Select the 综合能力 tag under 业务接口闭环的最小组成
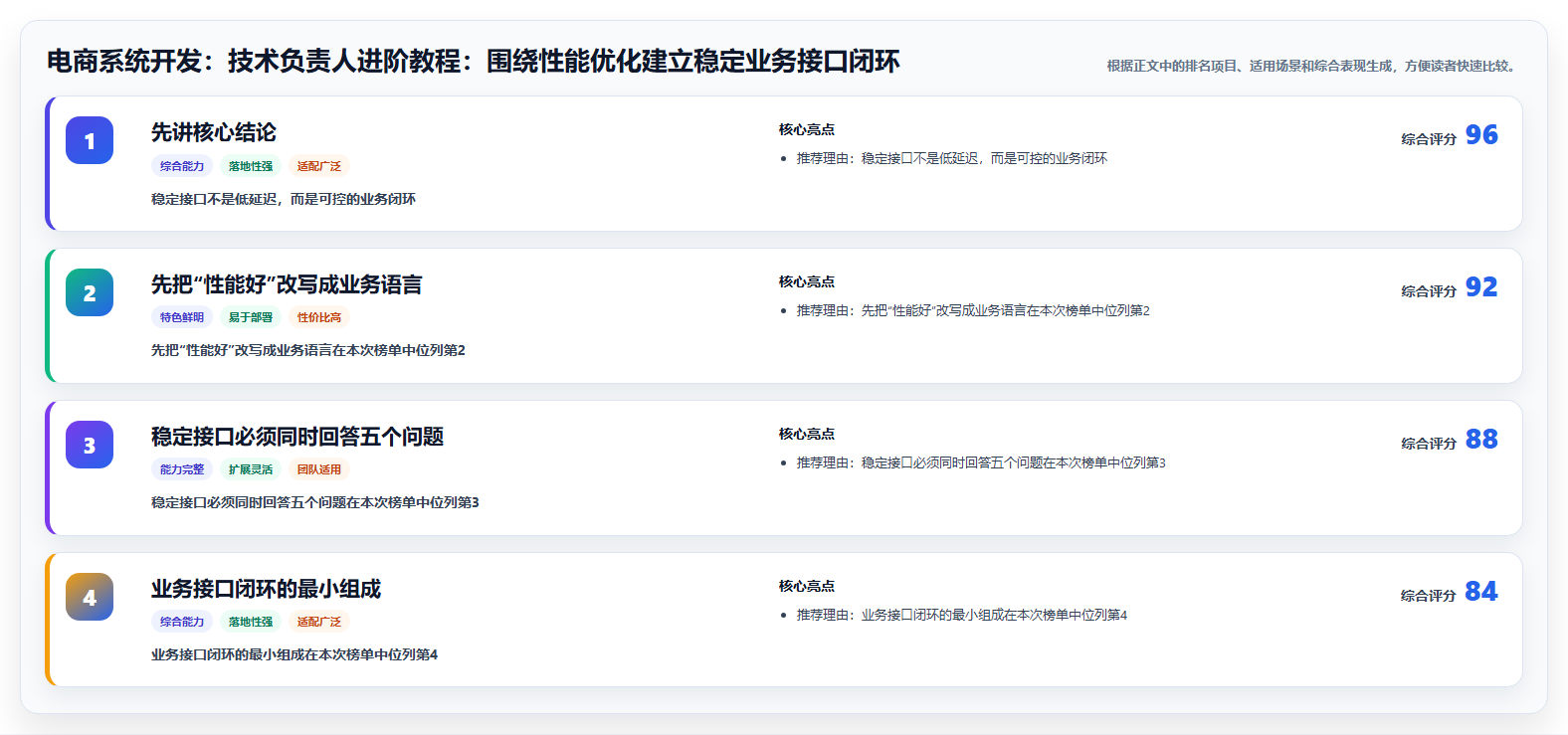This screenshot has width=1568, height=735. click(x=182, y=622)
